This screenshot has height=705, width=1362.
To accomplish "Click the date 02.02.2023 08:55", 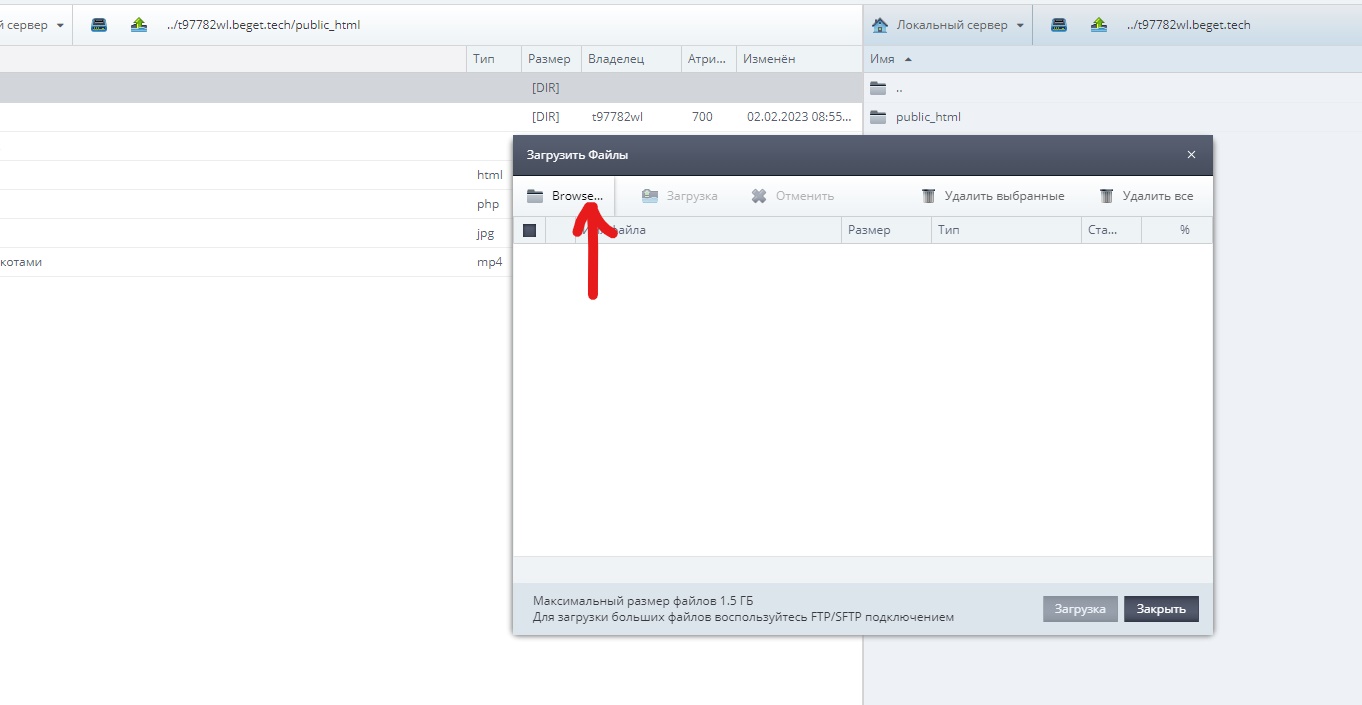I will tap(799, 117).
